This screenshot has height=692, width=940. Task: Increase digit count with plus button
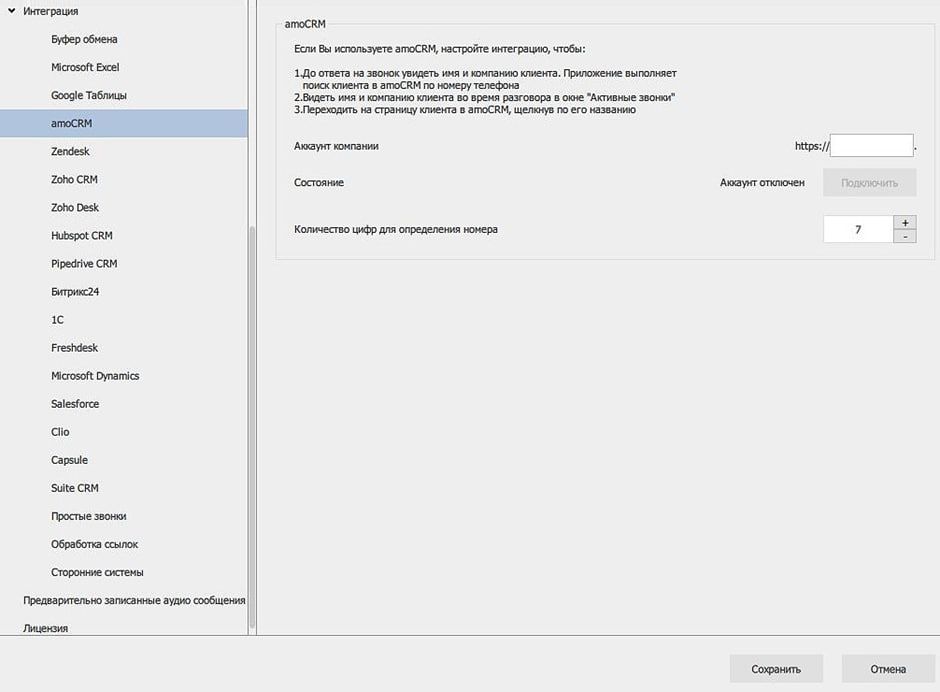904,222
